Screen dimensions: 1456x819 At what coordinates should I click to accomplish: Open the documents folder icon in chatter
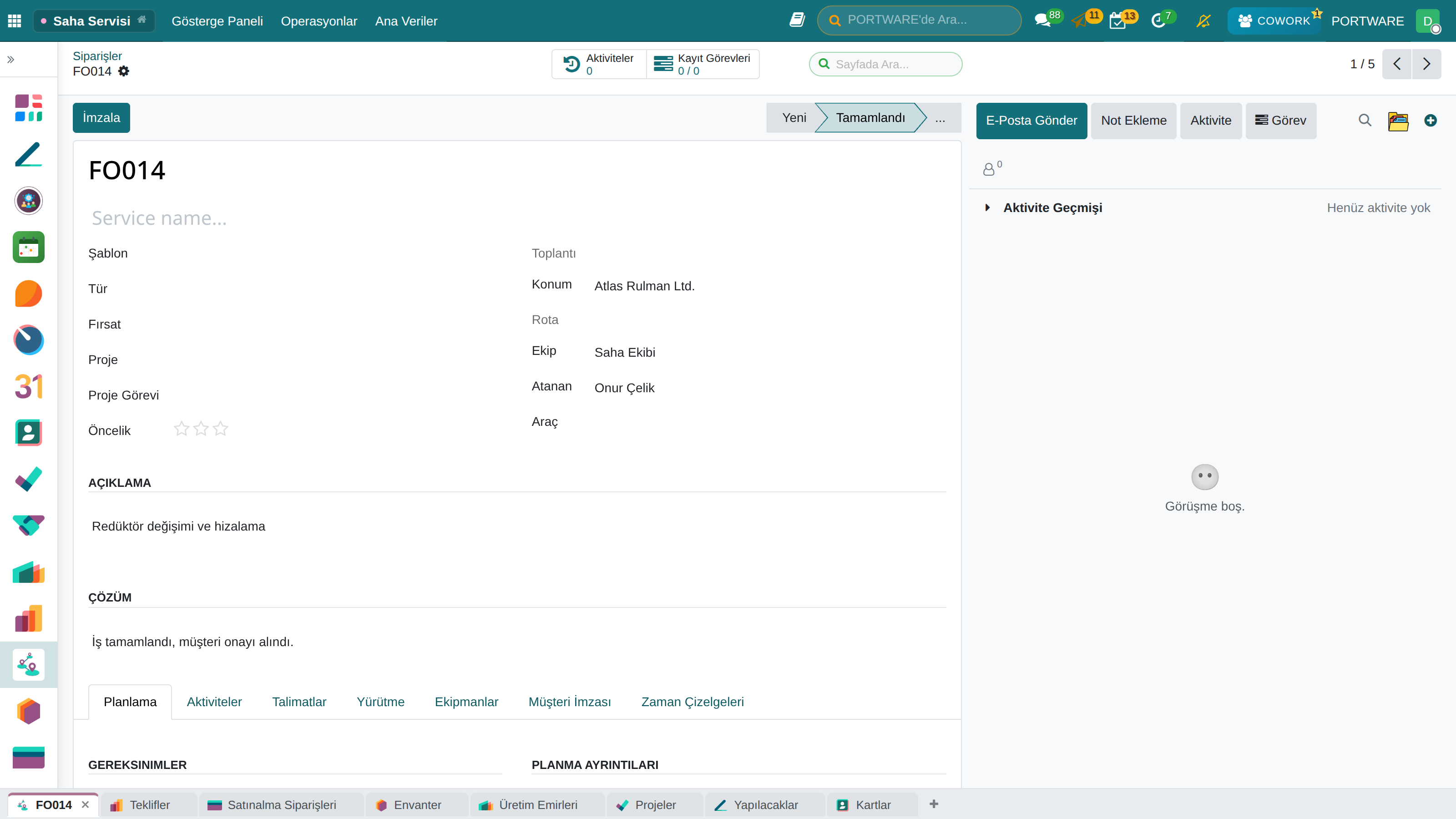pyautogui.click(x=1398, y=121)
